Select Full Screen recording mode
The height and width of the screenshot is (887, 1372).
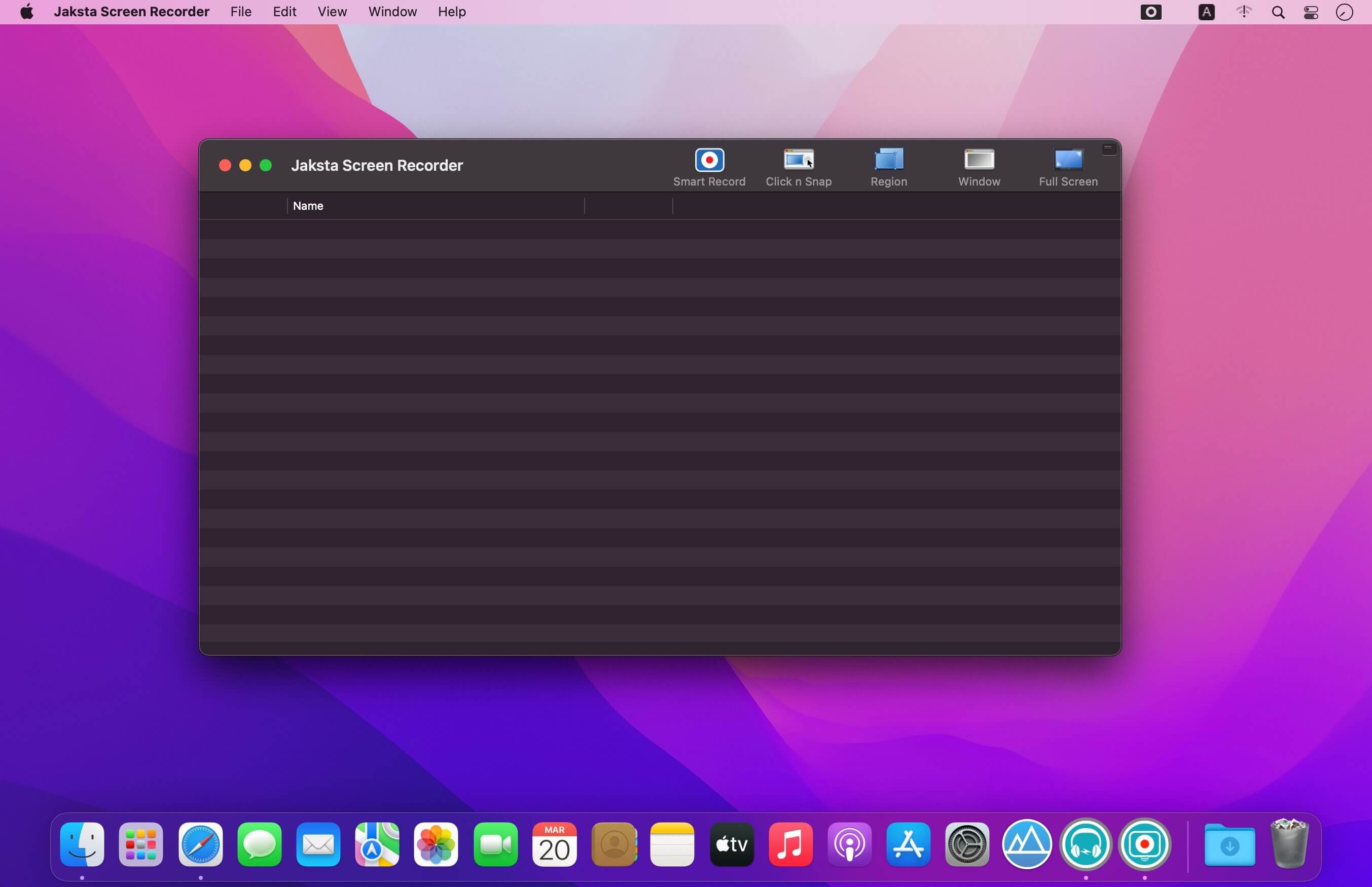(x=1068, y=167)
